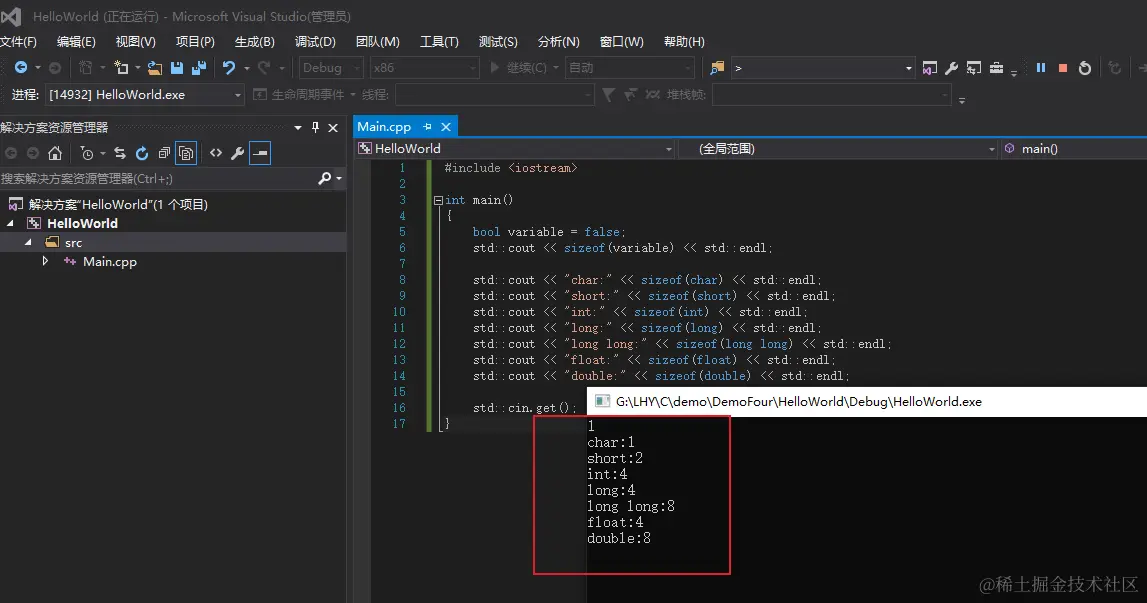The image size is (1147, 603).
Task: Open the 测试(S) menu
Action: (x=498, y=42)
